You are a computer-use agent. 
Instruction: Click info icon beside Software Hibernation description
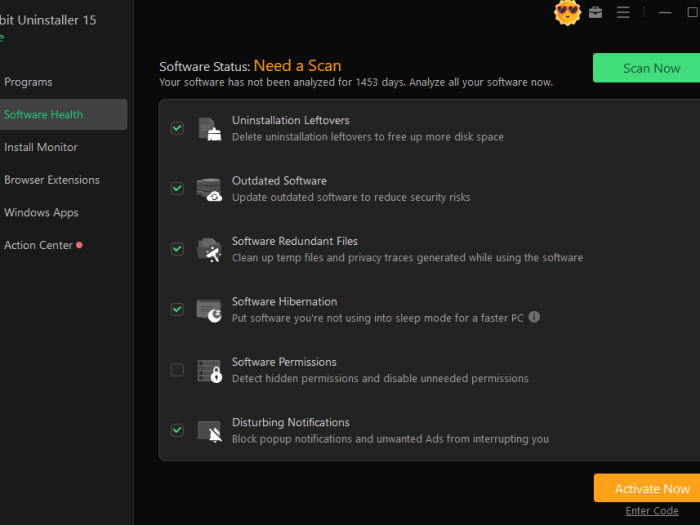tap(534, 317)
